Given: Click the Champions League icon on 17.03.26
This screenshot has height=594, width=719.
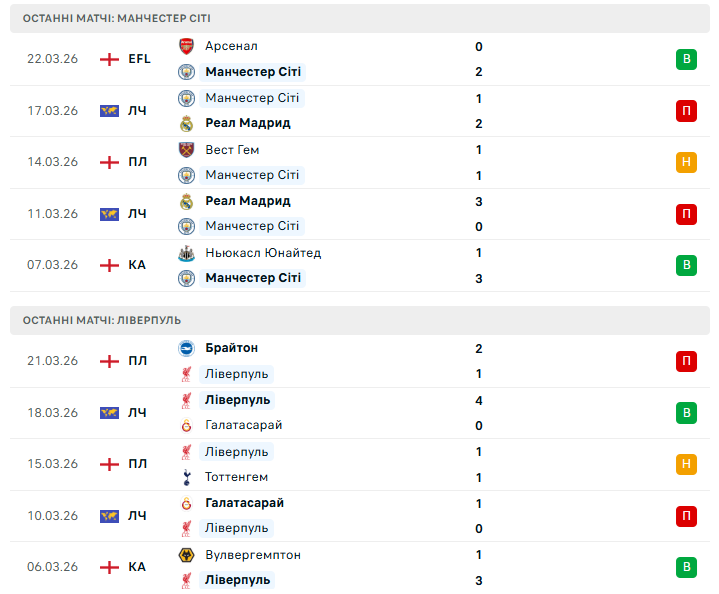Looking at the screenshot, I should pos(110,111).
